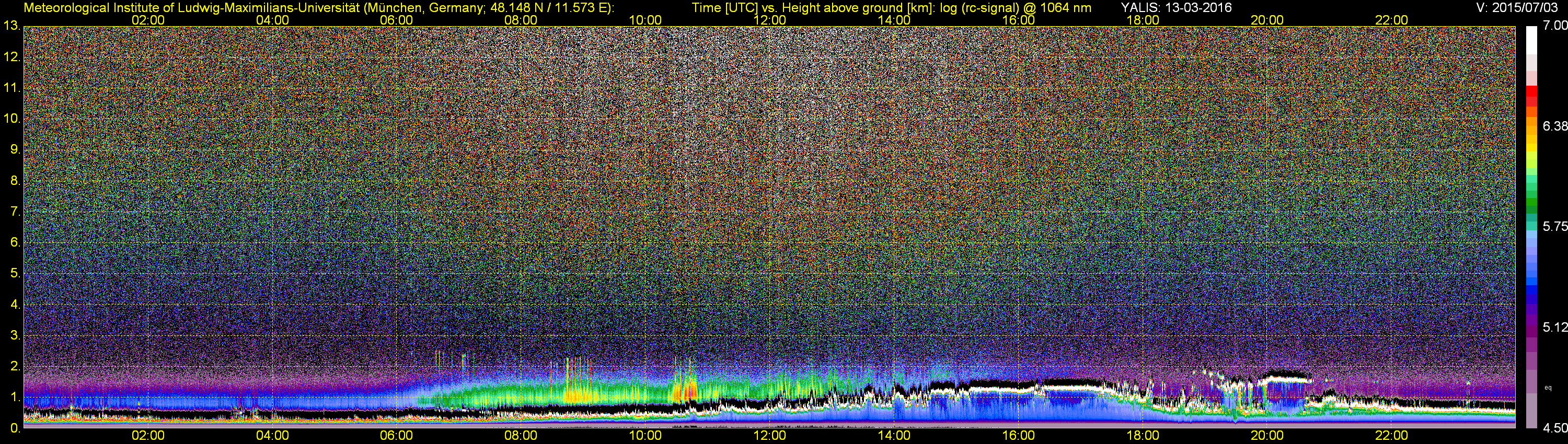Click the 13 km height axis label
The height and width of the screenshot is (444, 1568).
[11, 26]
